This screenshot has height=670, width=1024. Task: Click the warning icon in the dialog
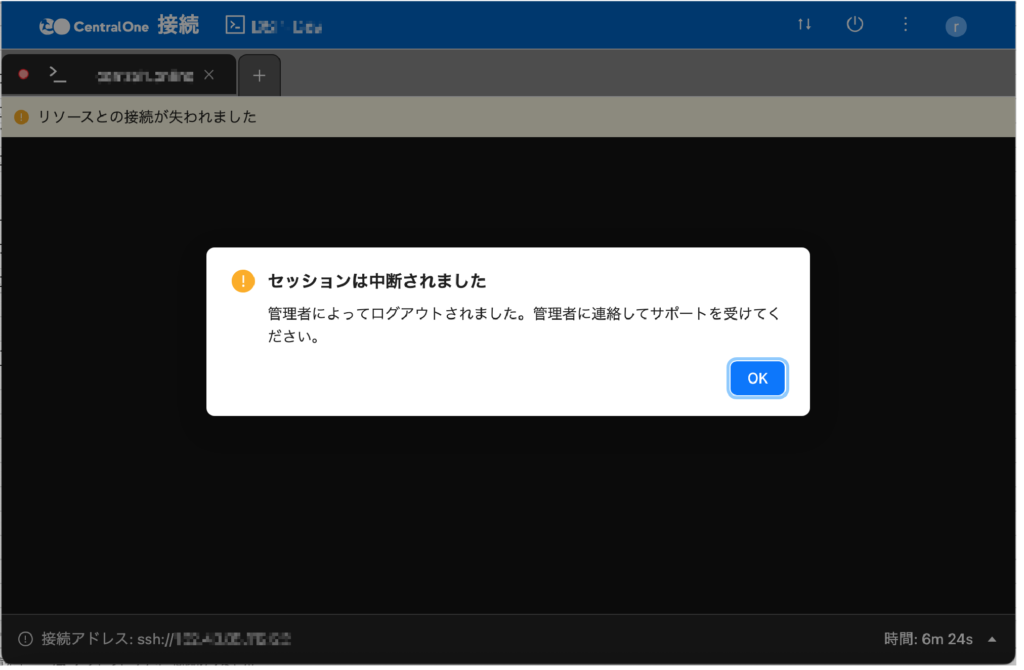[243, 281]
